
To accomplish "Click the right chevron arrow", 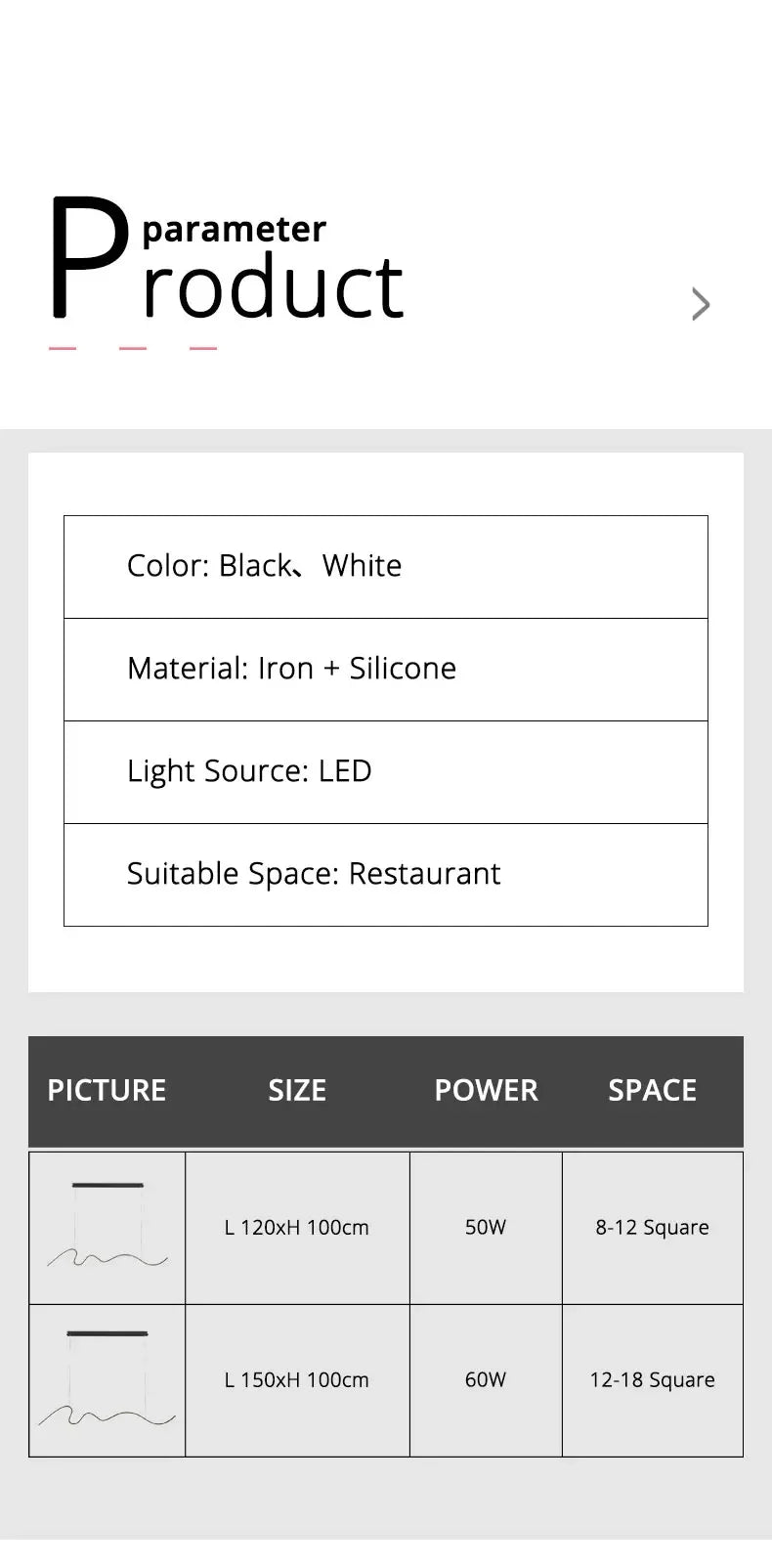I will click(701, 304).
